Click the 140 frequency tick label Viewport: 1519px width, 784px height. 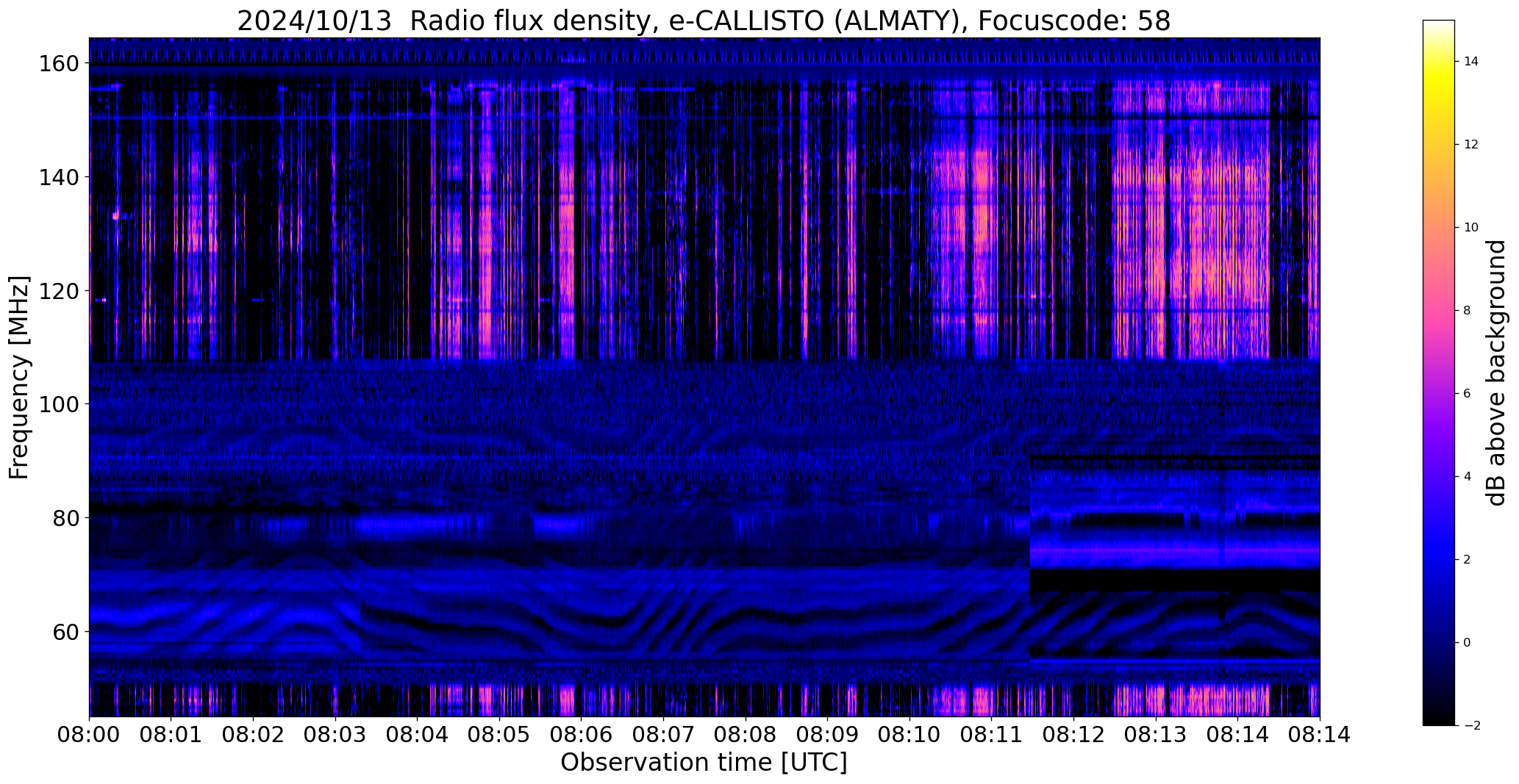point(57,177)
